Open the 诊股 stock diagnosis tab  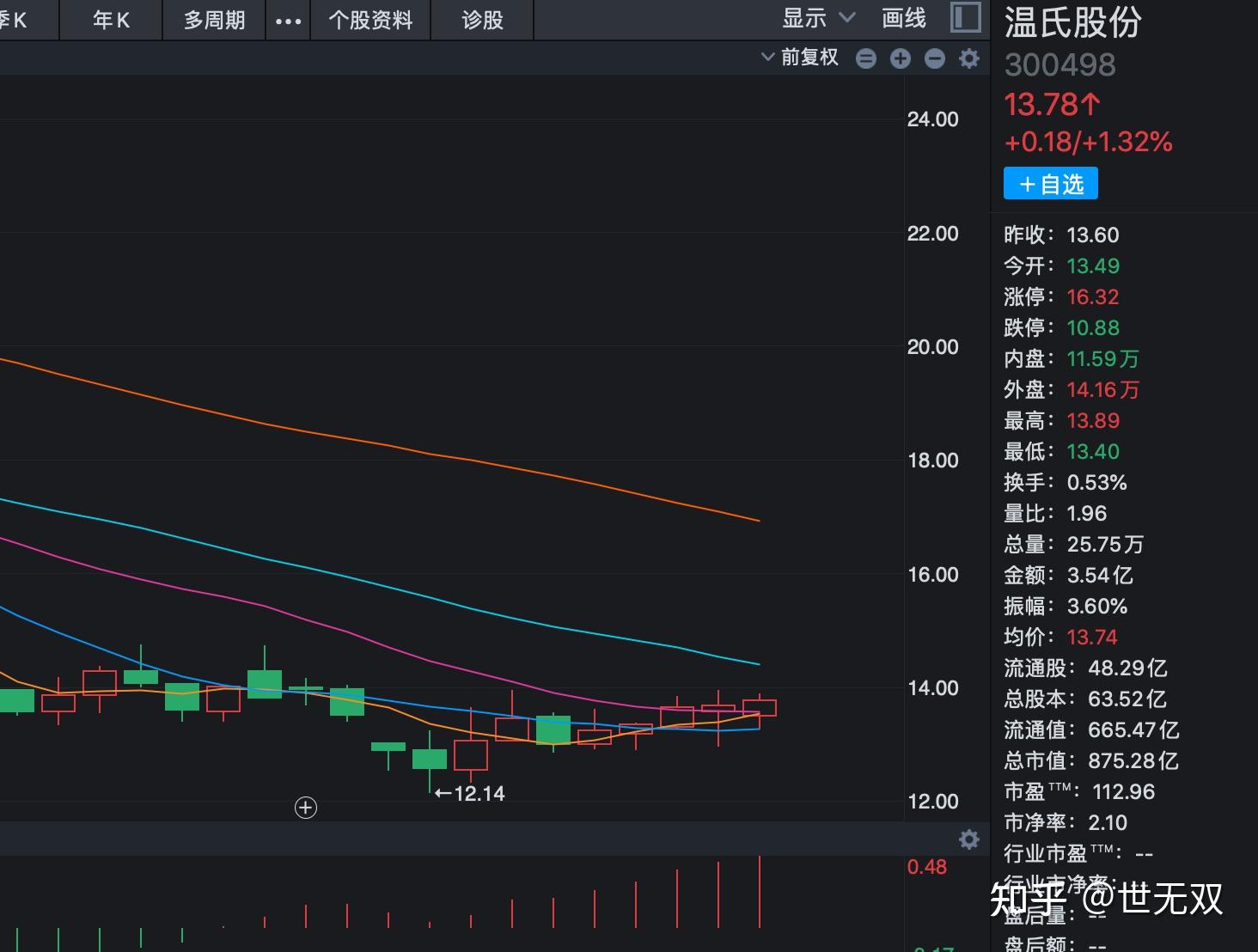click(482, 20)
